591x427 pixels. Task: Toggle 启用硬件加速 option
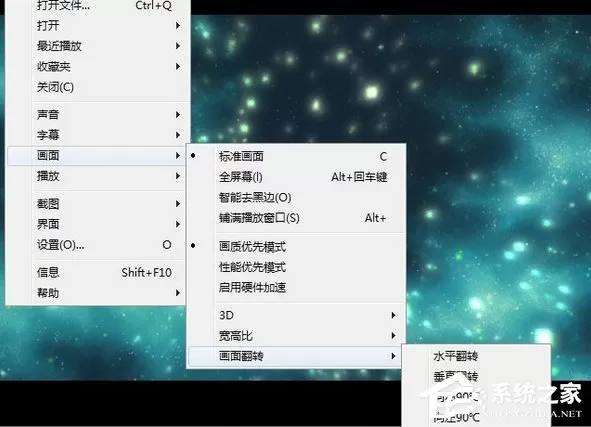pos(296,287)
